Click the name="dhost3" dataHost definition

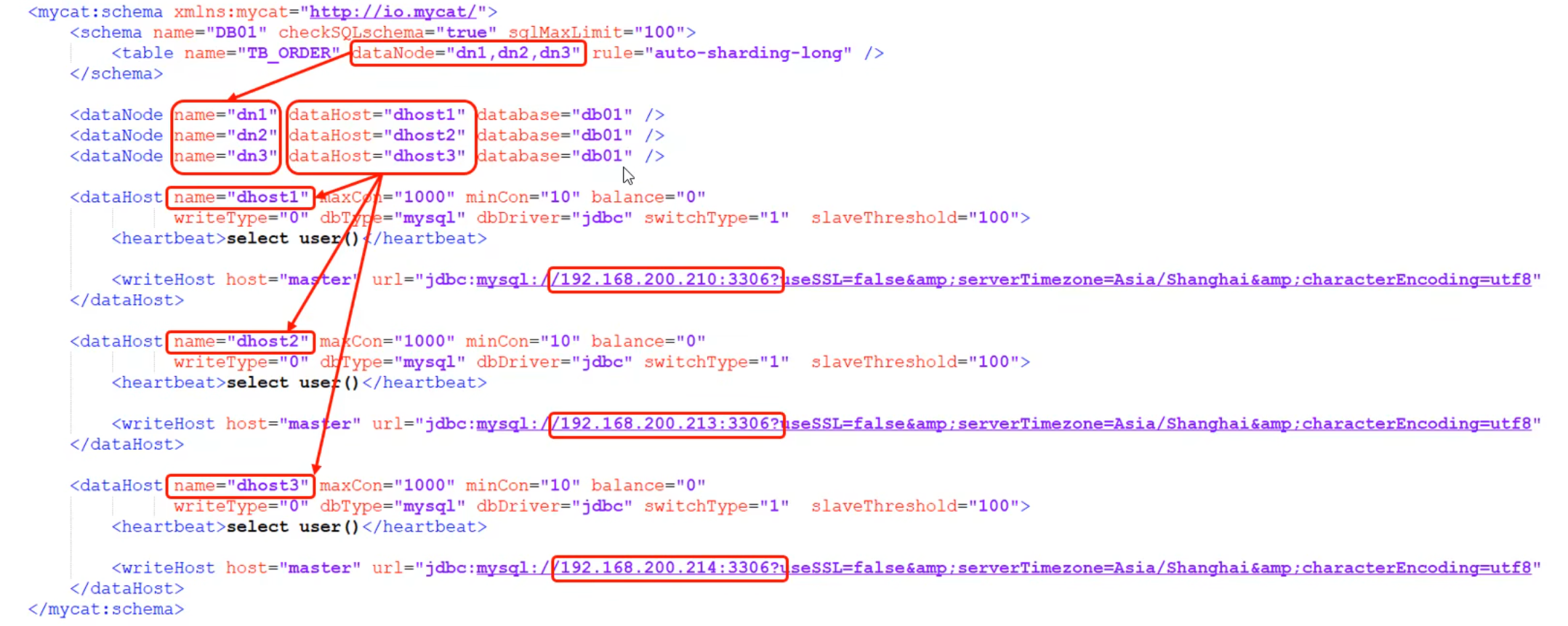(x=241, y=486)
